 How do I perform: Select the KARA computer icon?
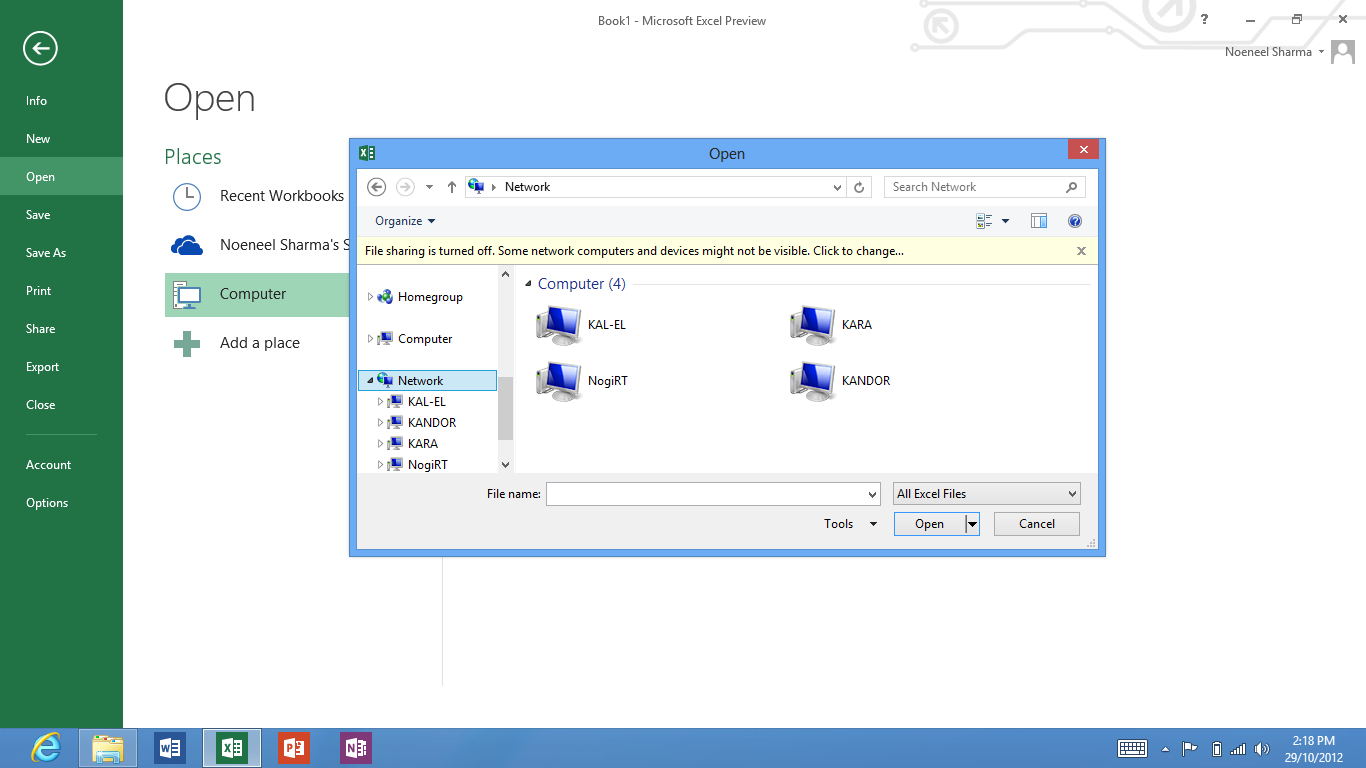pyautogui.click(x=812, y=325)
